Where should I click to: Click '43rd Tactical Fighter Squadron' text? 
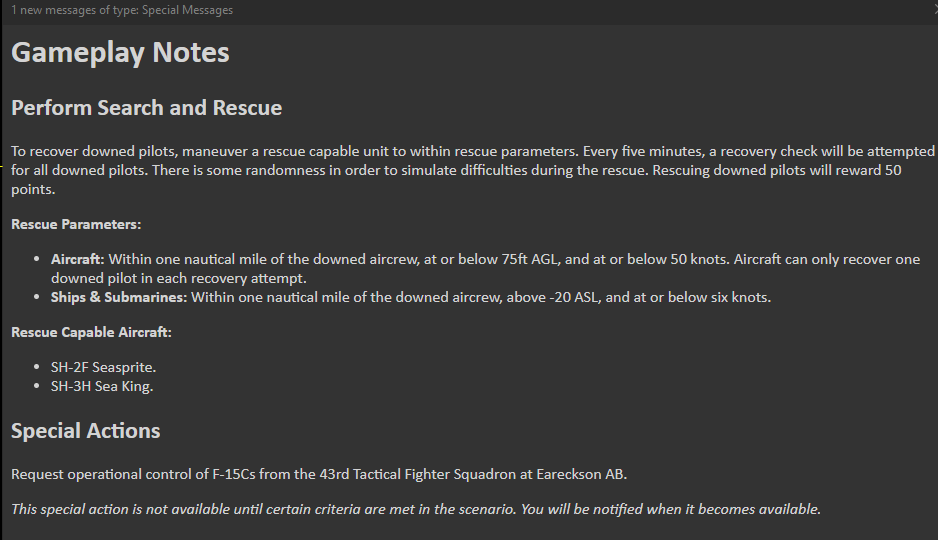coord(418,474)
